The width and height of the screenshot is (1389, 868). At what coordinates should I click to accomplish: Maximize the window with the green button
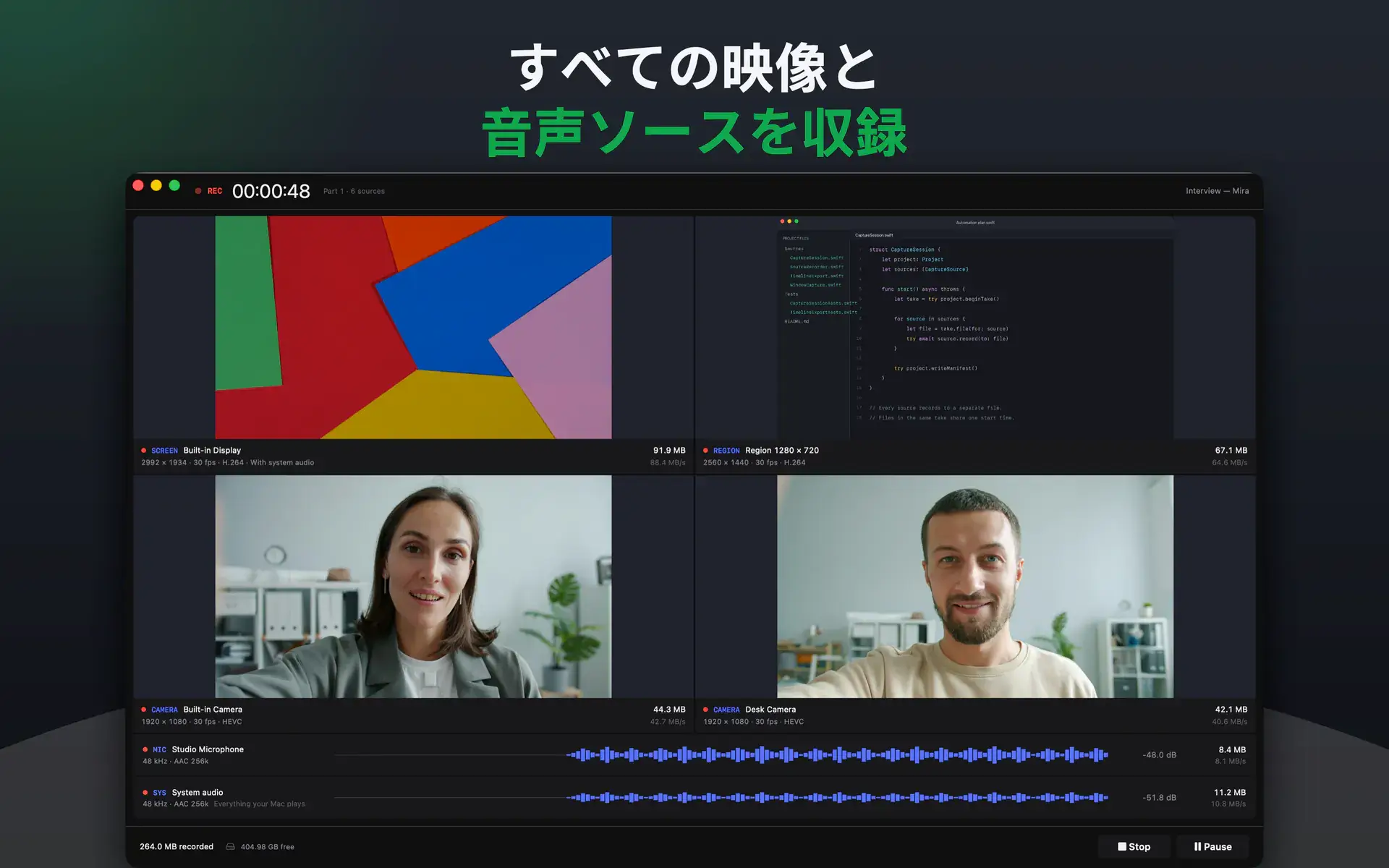[x=174, y=185]
